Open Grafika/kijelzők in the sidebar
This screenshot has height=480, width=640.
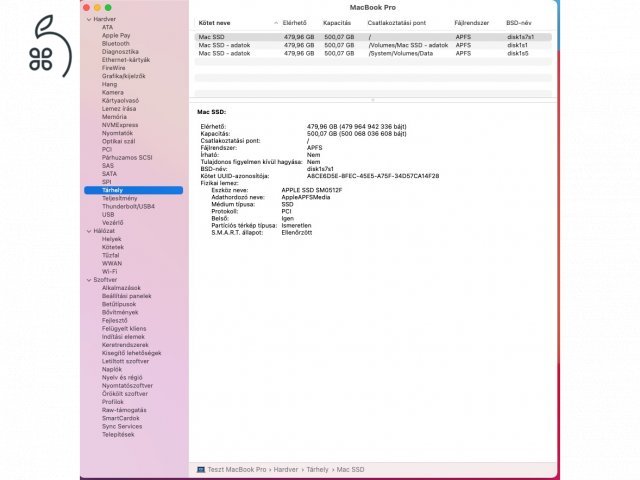[123, 76]
